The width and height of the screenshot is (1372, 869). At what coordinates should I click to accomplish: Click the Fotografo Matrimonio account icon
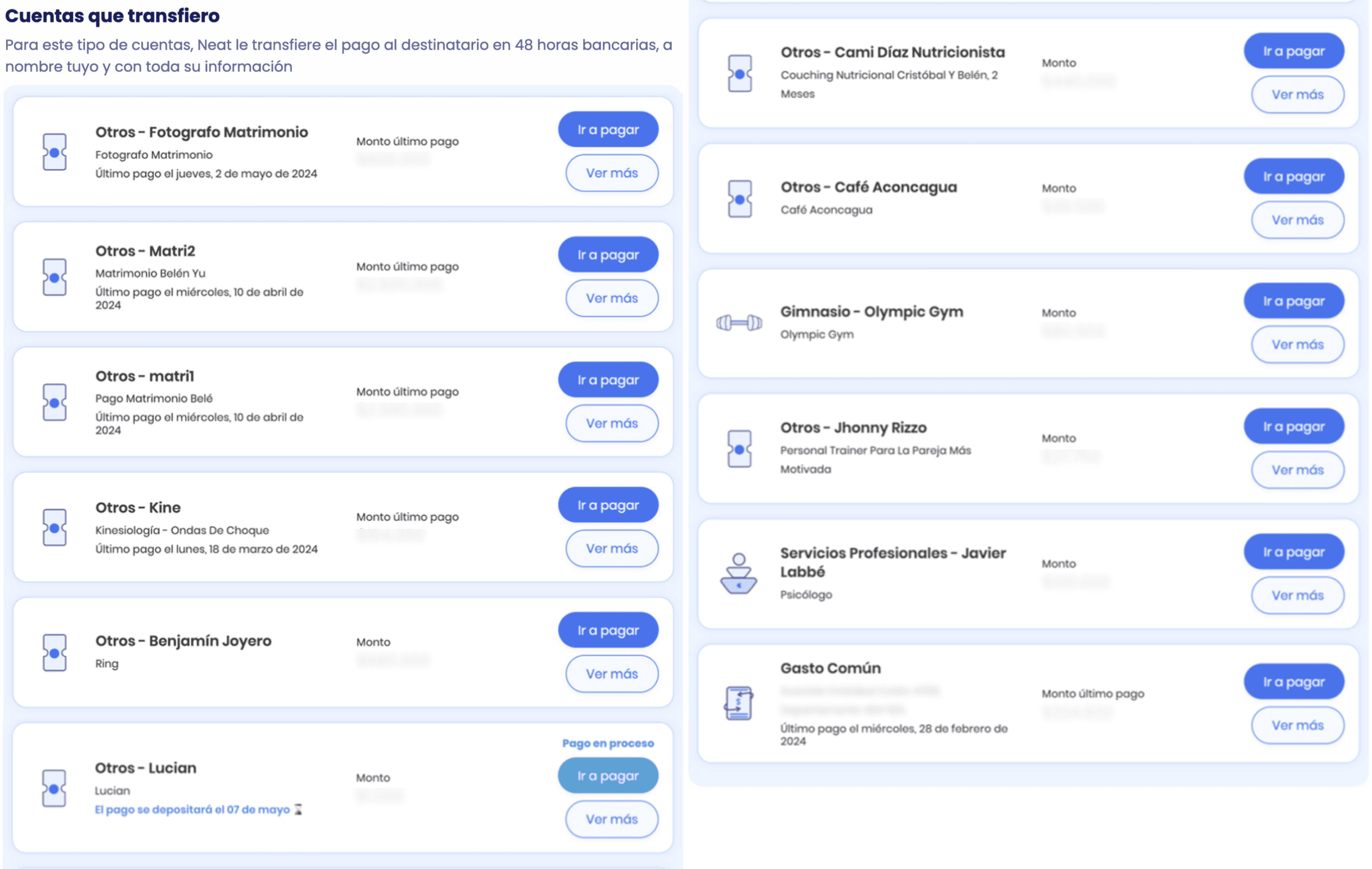[x=55, y=152]
